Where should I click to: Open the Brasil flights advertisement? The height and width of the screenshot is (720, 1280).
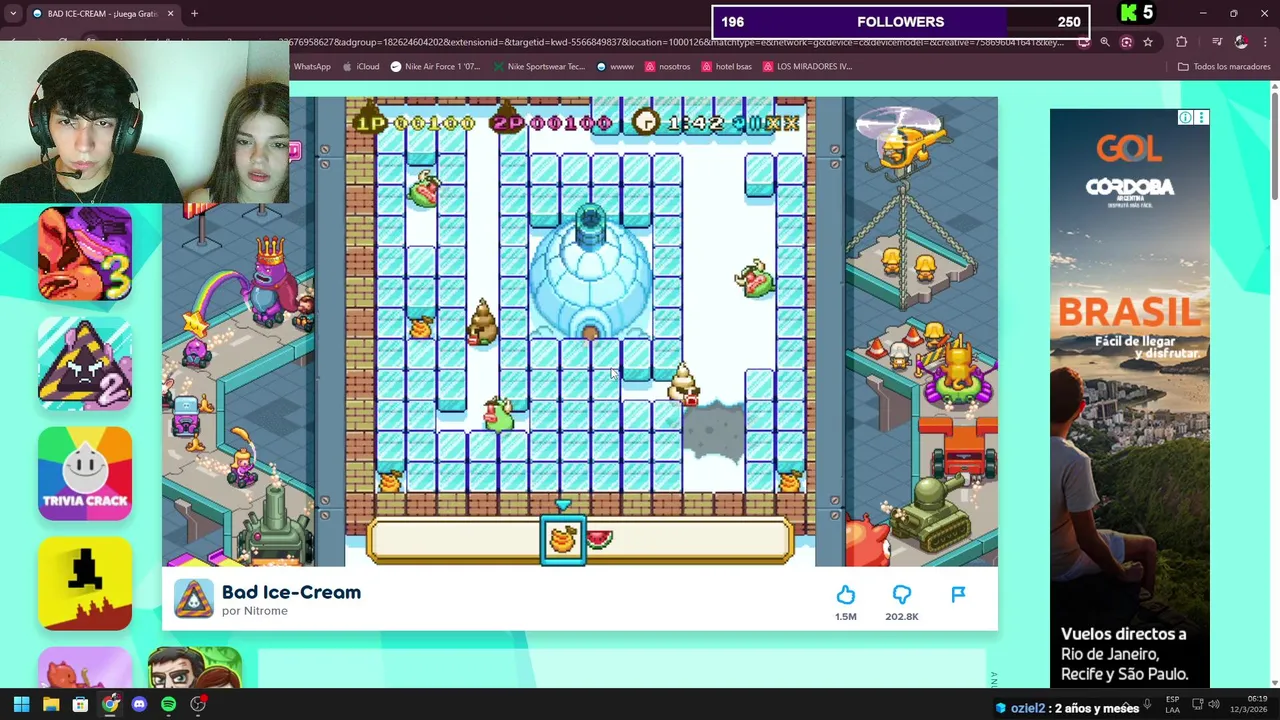click(x=1129, y=400)
